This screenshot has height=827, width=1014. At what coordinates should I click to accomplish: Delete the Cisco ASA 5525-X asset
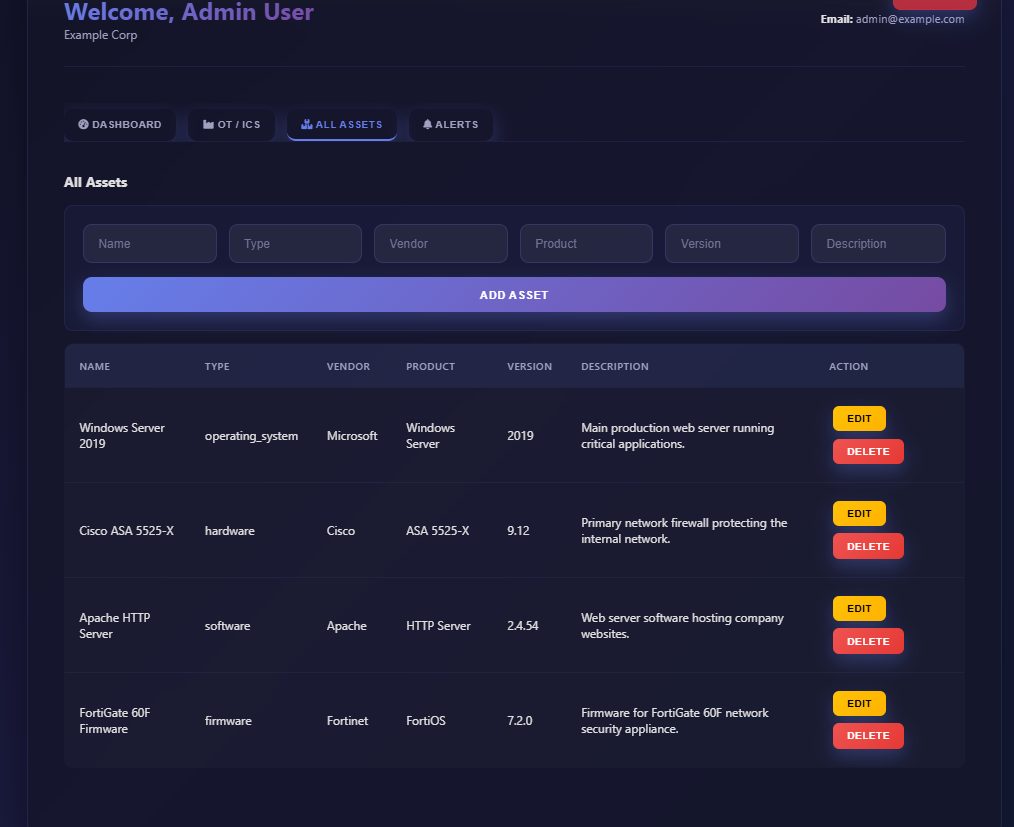coord(868,546)
